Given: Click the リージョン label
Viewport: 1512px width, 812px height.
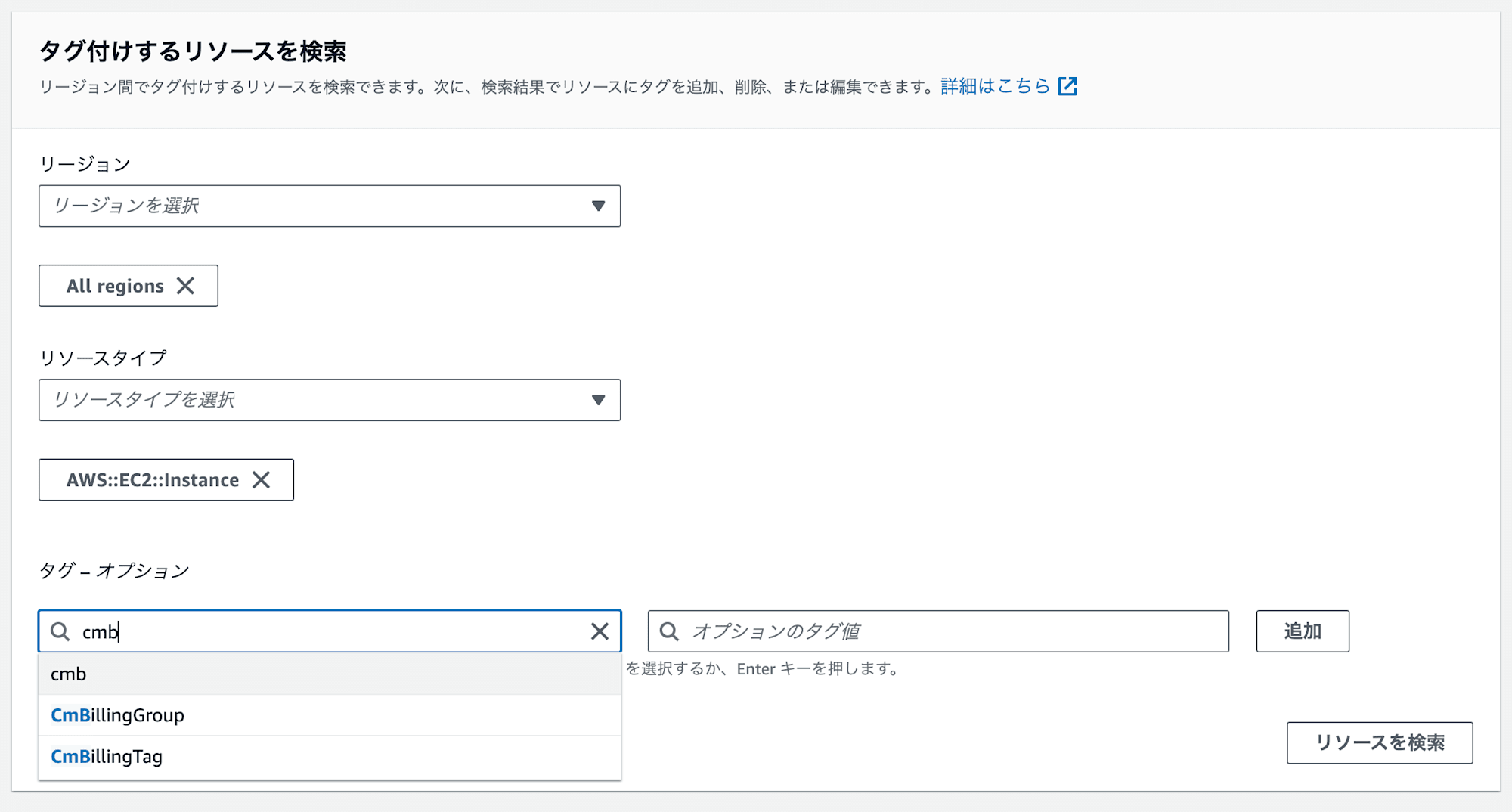Looking at the screenshot, I should 85,164.
